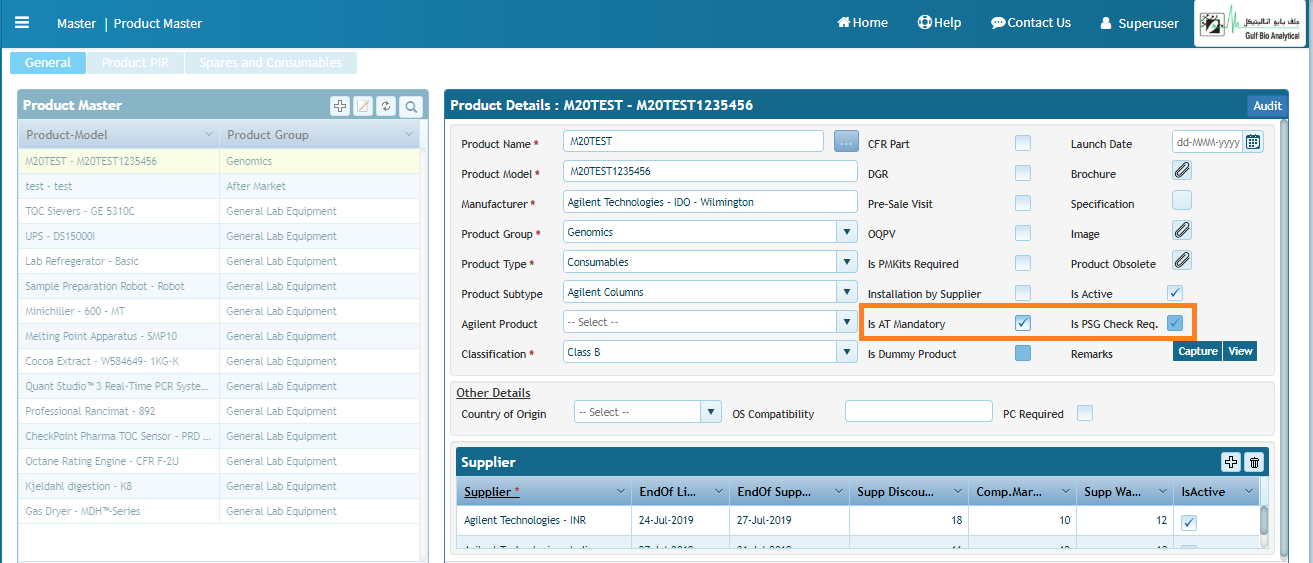The image size is (1313, 563).
Task: Toggle IsActive for Agilent Technologies - INR supplier
Action: click(x=1189, y=522)
